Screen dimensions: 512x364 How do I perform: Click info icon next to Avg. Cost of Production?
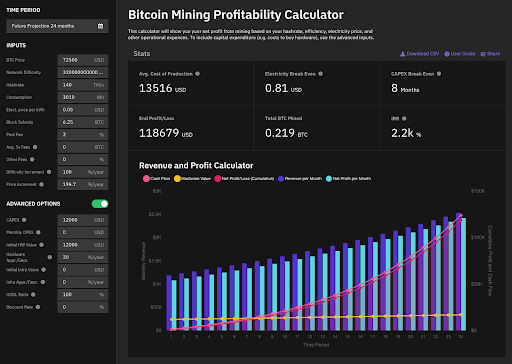click(x=197, y=74)
